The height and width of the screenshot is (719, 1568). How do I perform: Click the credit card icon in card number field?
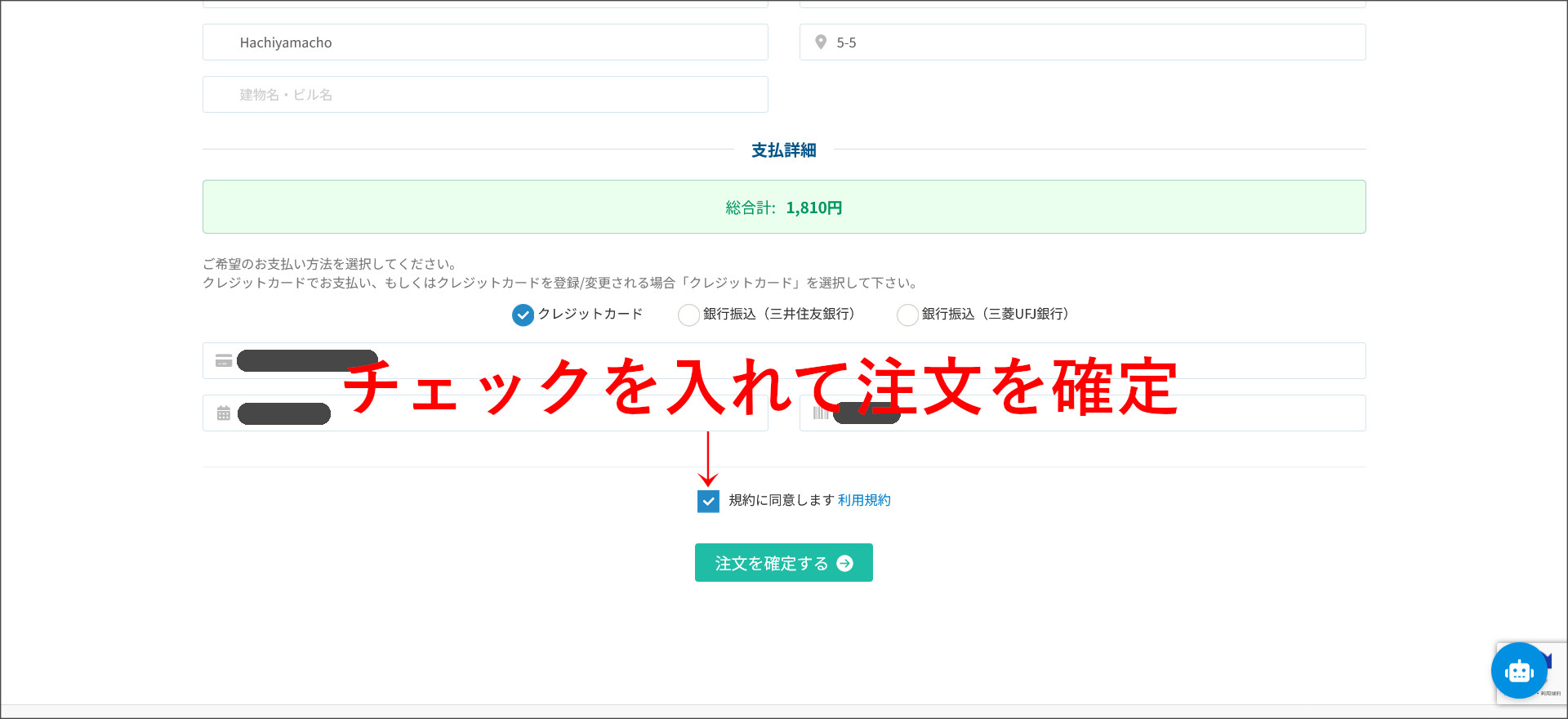pos(224,360)
